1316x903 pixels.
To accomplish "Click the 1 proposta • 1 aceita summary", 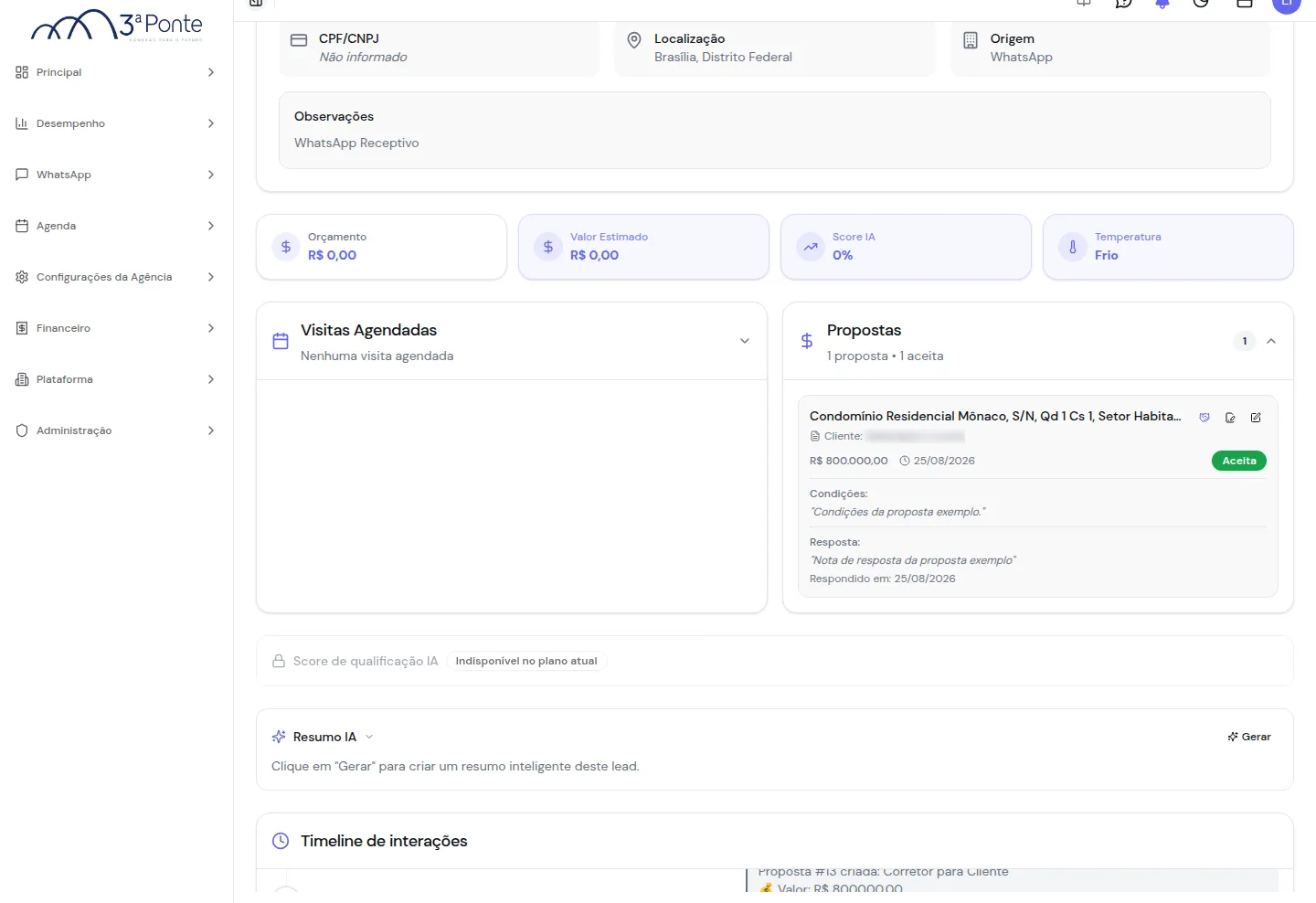I will tap(886, 356).
